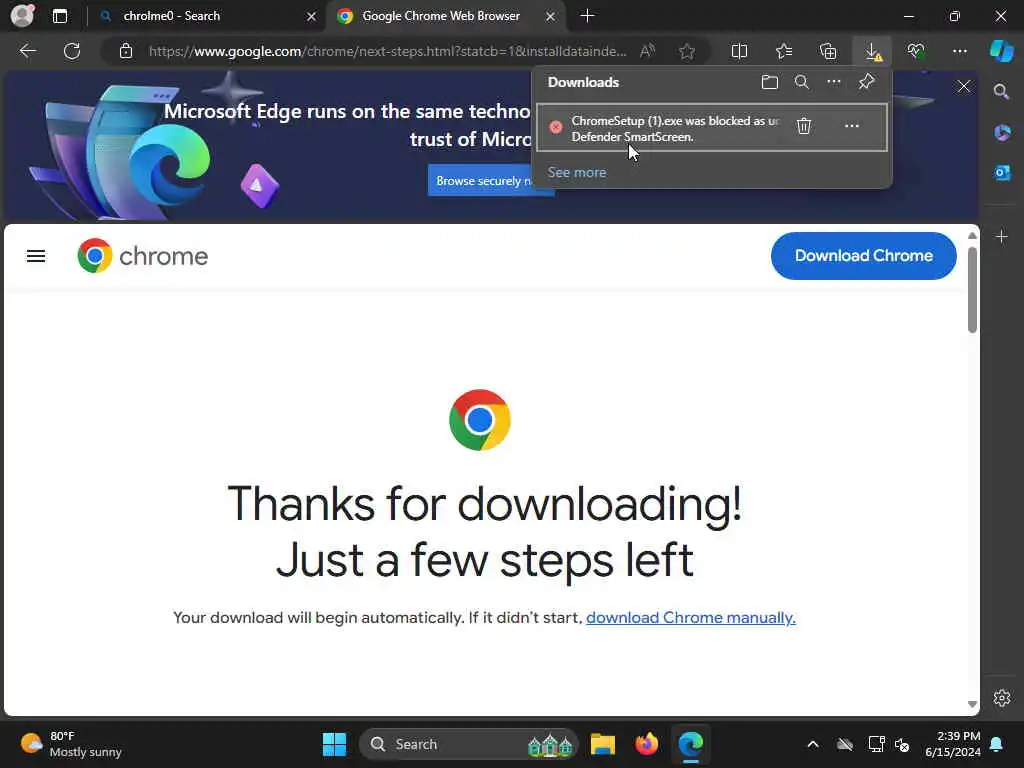Open Browser essentials heart icon

coord(916,51)
